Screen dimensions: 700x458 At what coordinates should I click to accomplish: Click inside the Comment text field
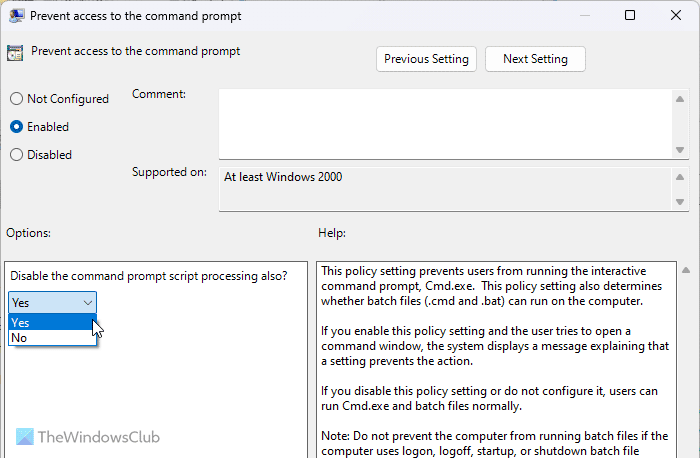(445, 122)
